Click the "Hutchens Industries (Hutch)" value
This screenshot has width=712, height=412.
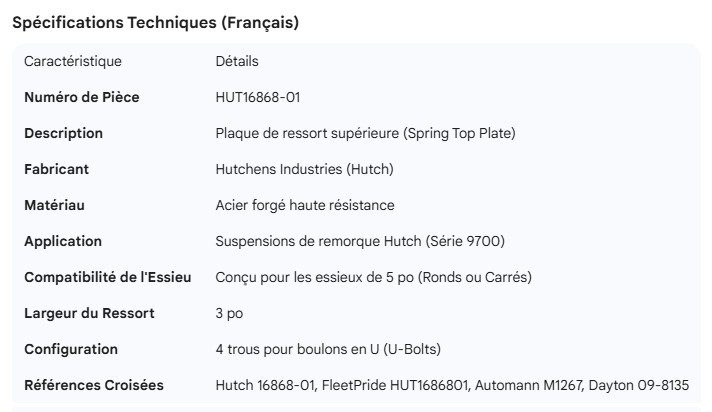pos(304,170)
